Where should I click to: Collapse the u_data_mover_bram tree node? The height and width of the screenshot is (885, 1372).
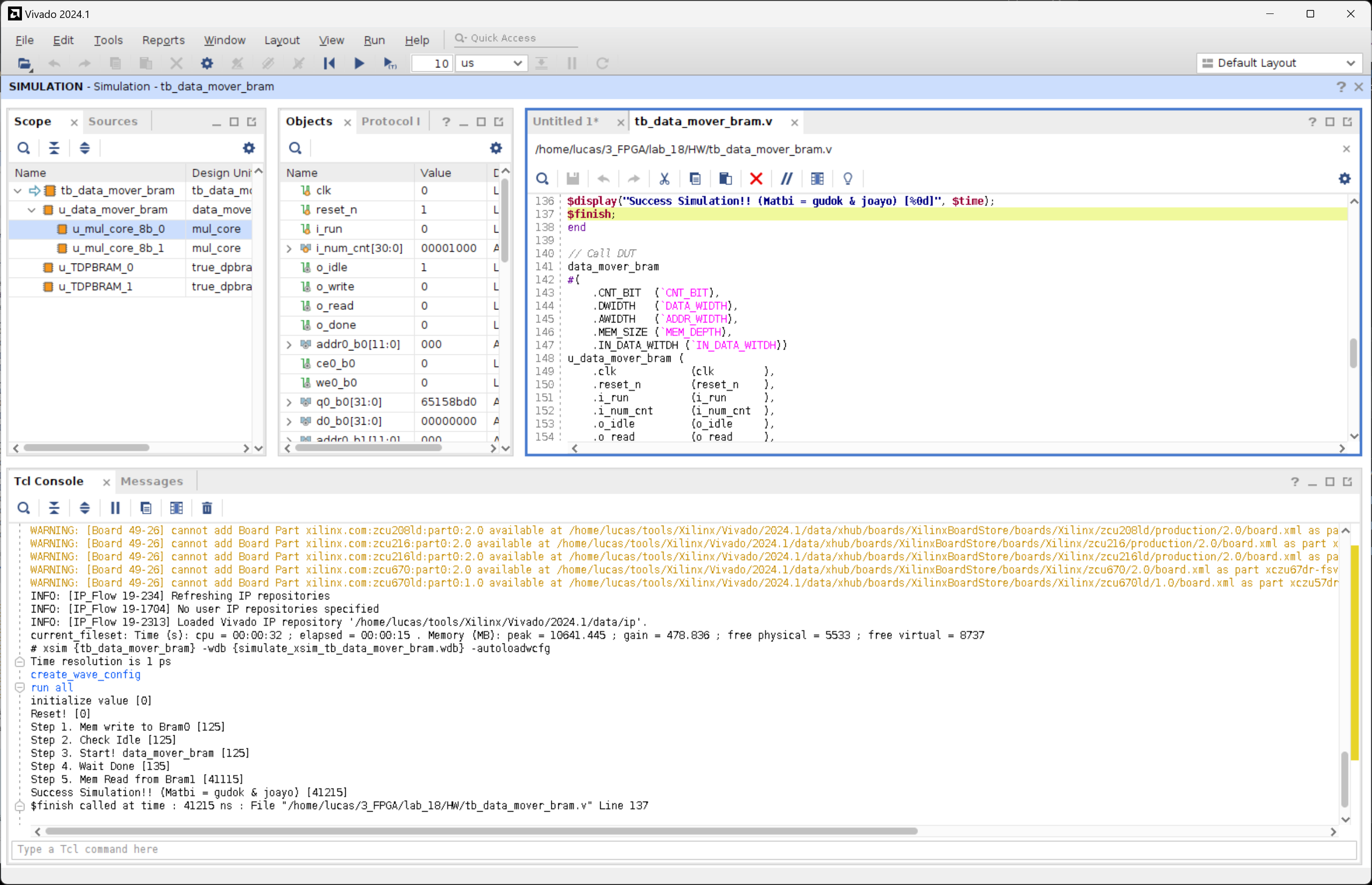32,210
